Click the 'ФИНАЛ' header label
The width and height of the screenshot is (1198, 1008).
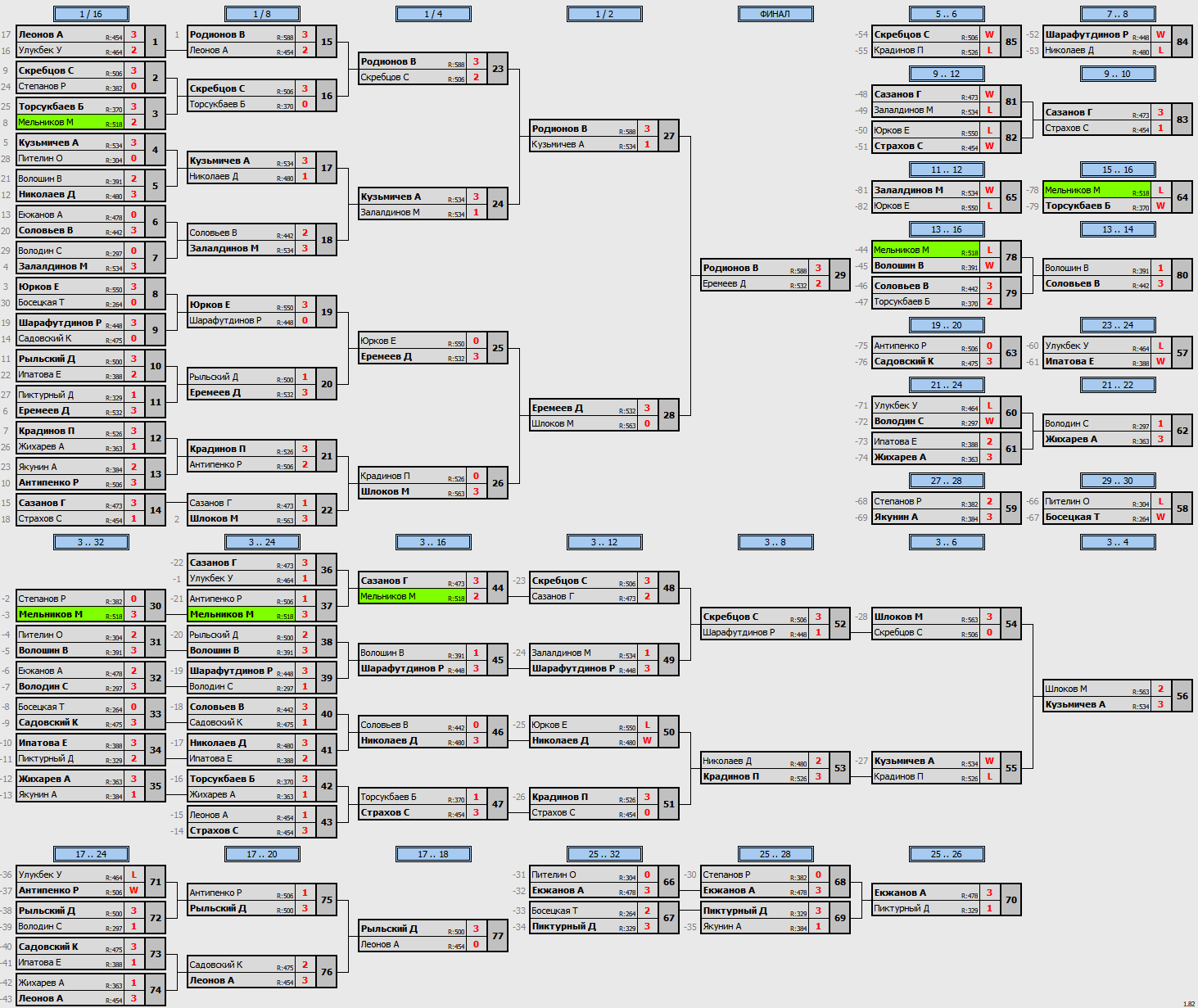point(775,14)
